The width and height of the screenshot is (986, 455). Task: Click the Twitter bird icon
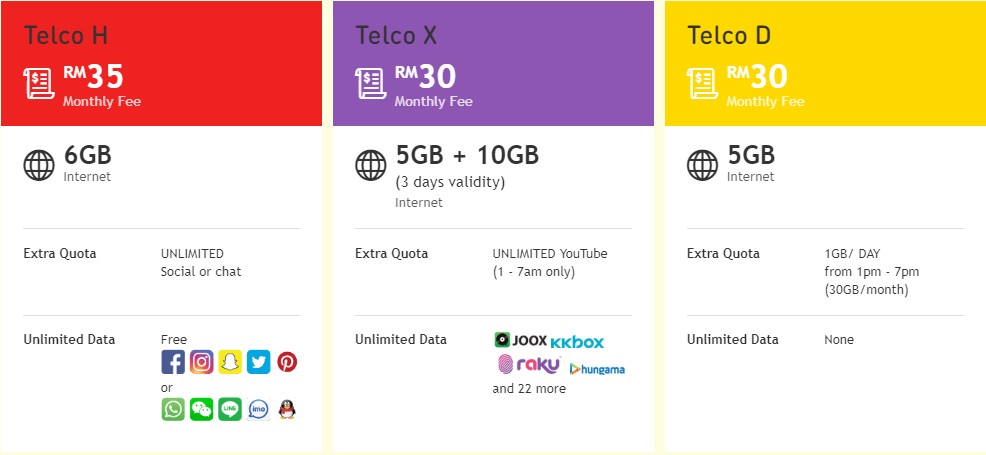click(258, 362)
